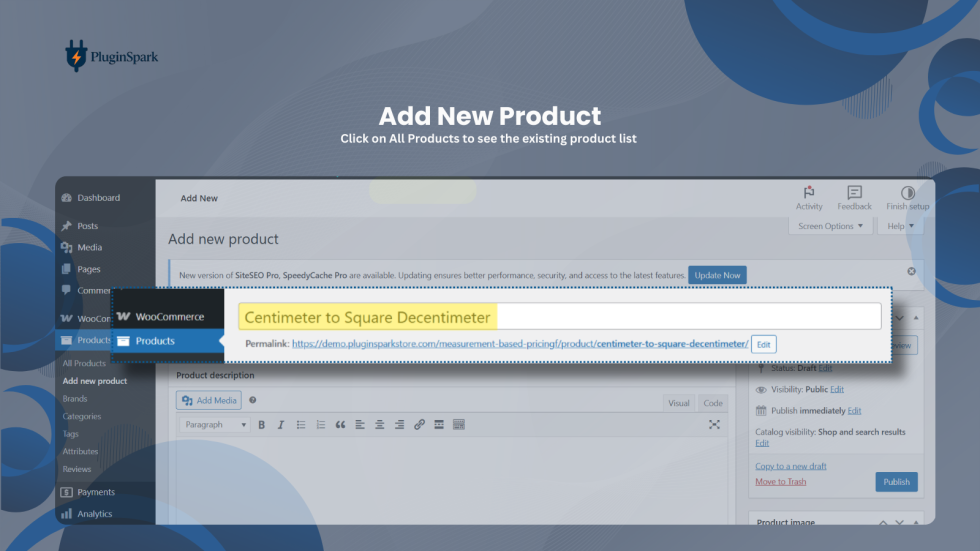Open the Paragraph format dropdown
This screenshot has height=551, width=980.
click(214, 425)
